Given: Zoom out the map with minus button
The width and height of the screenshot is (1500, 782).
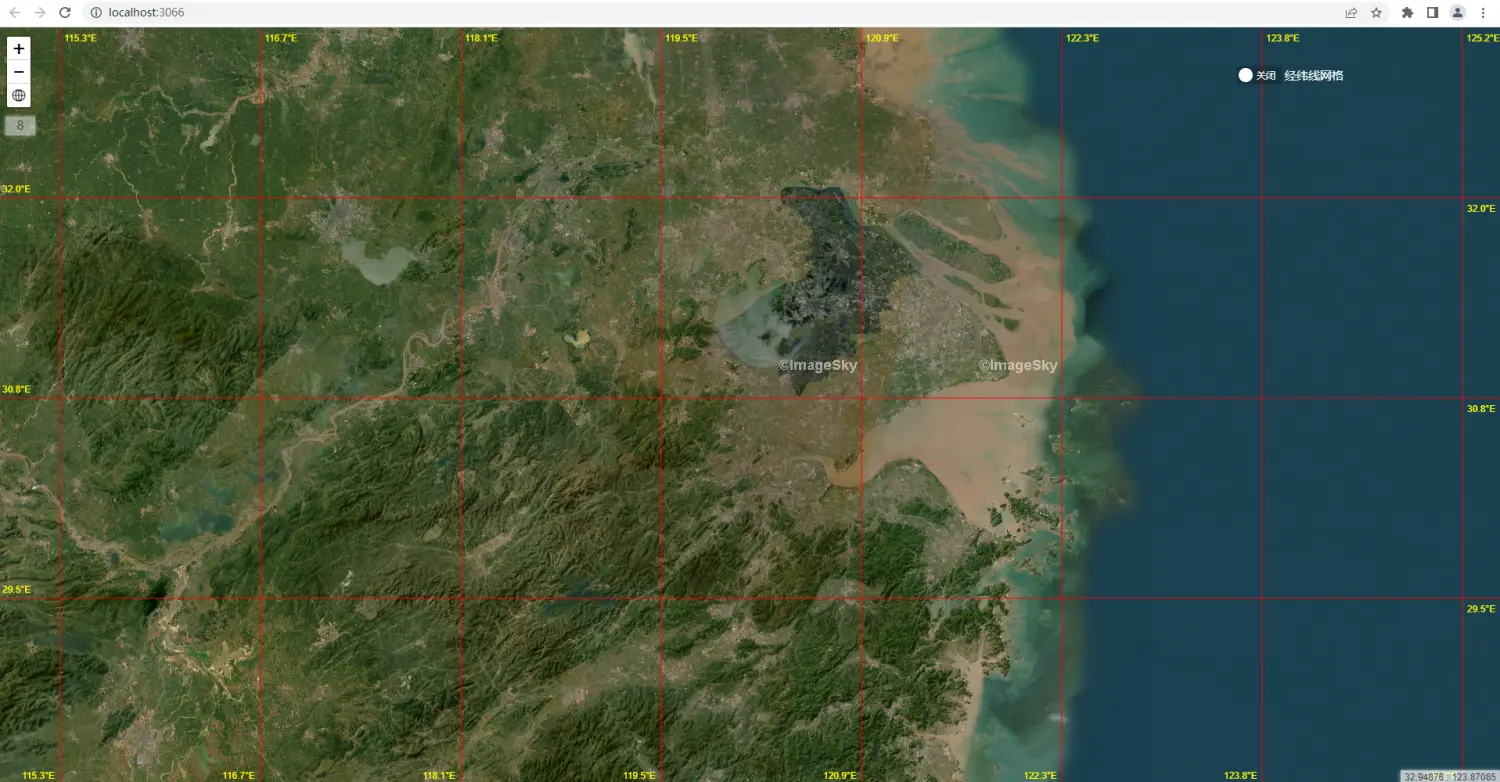Looking at the screenshot, I should [x=19, y=72].
